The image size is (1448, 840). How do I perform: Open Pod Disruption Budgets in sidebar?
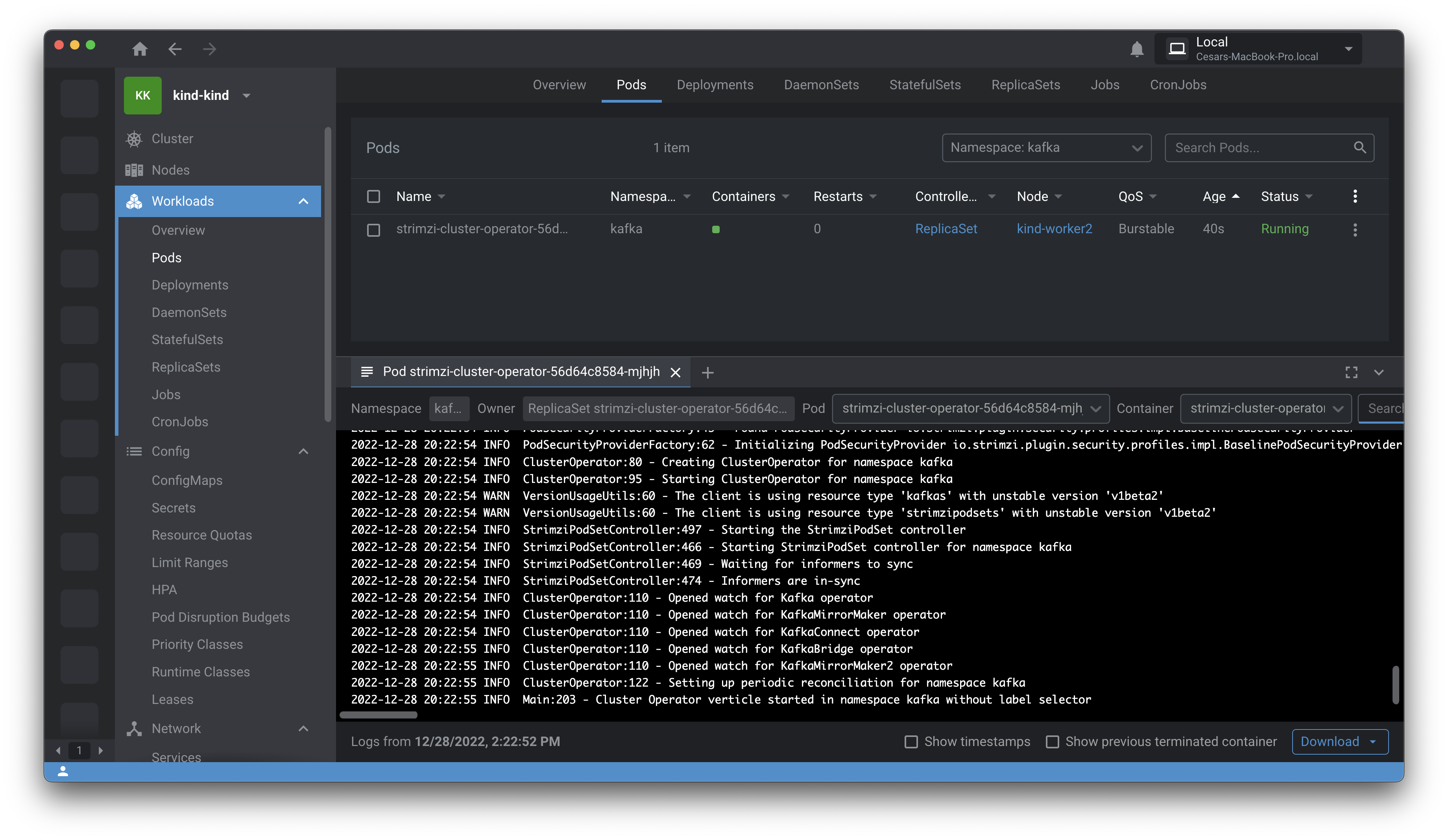[x=221, y=617]
